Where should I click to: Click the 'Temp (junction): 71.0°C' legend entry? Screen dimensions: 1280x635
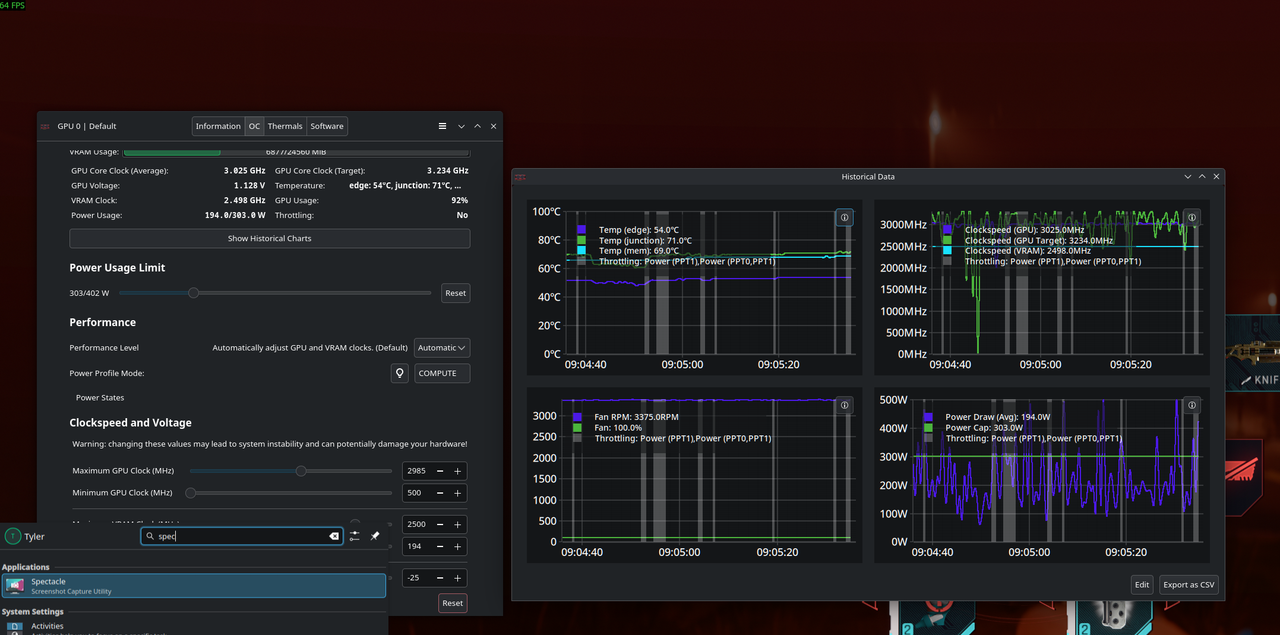645,240
